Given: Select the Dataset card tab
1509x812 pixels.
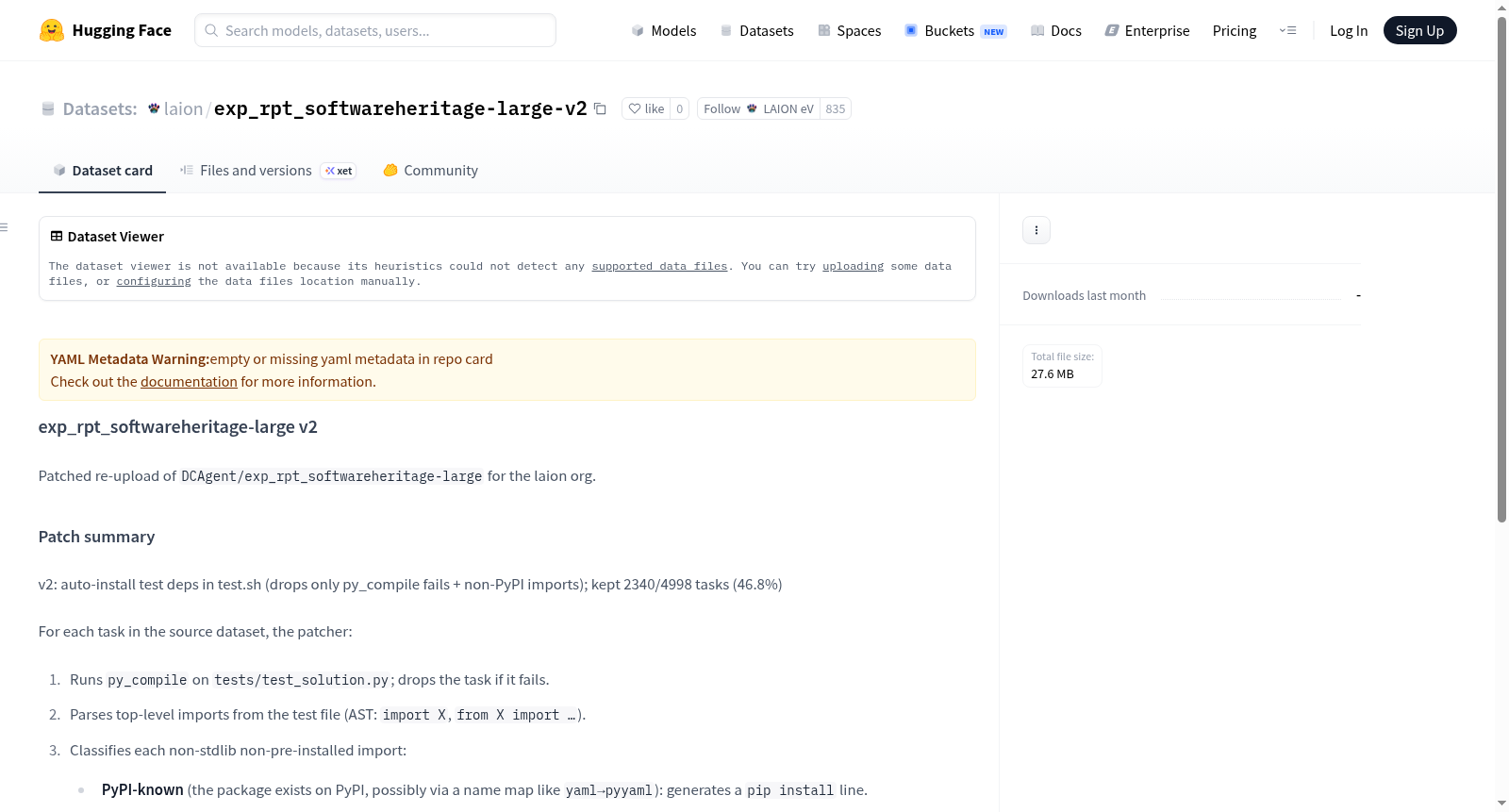Looking at the screenshot, I should pyautogui.click(x=103, y=171).
